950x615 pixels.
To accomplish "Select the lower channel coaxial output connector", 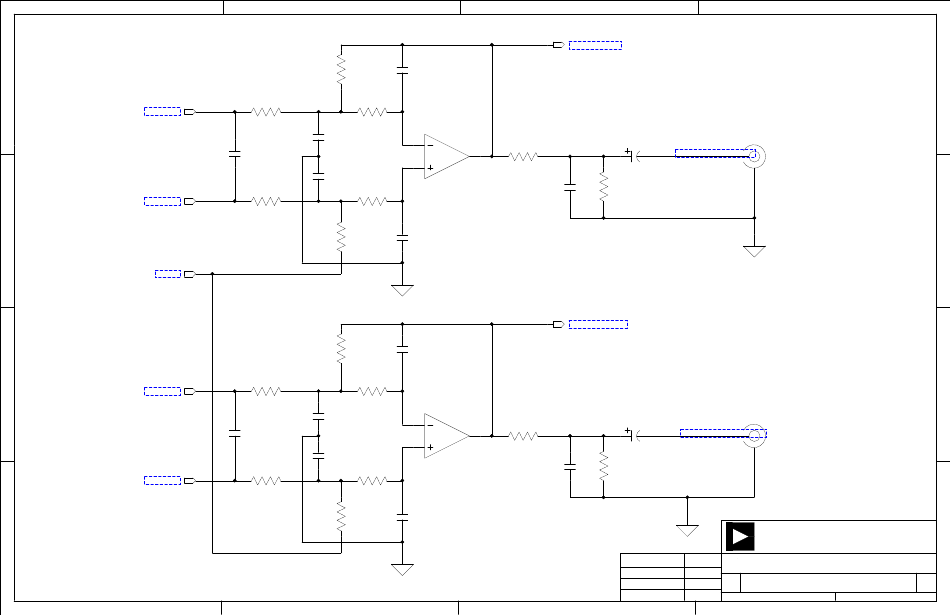I will (x=754, y=436).
